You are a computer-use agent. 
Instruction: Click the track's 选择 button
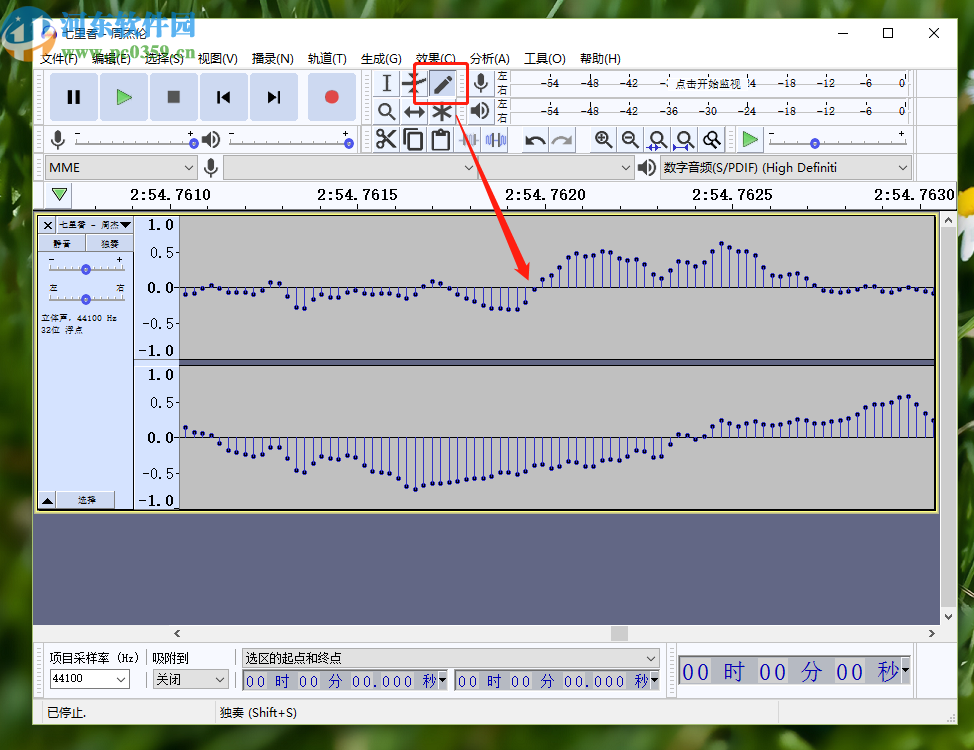click(x=86, y=500)
